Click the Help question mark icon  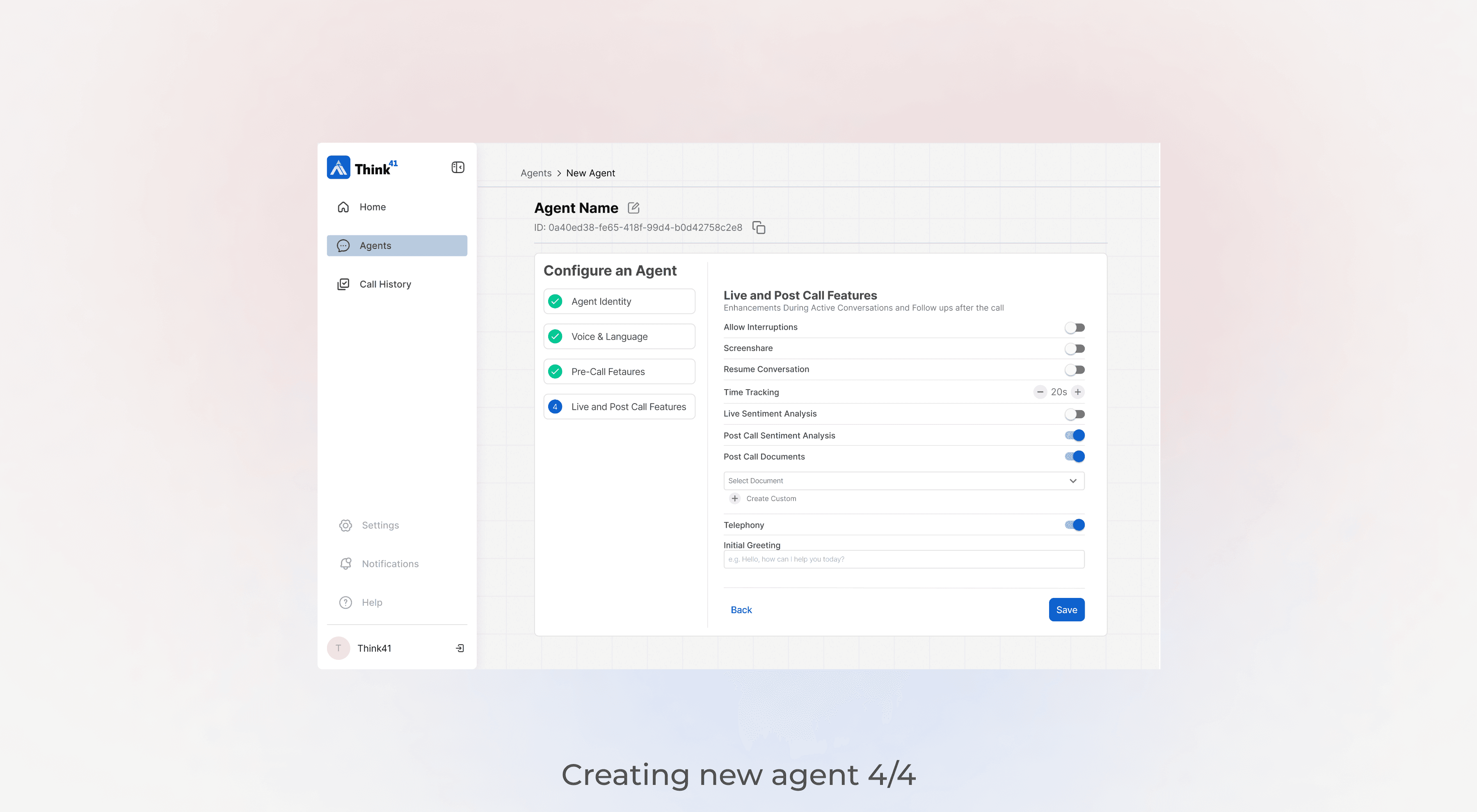(x=345, y=602)
